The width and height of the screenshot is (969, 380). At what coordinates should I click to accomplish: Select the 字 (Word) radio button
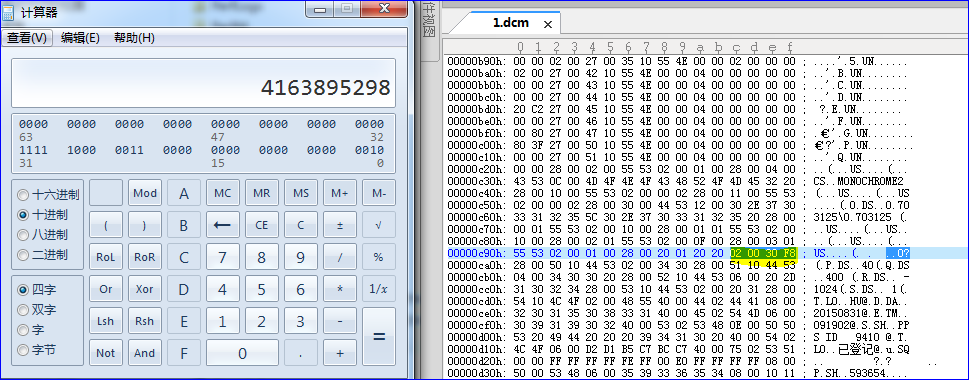[x=23, y=330]
